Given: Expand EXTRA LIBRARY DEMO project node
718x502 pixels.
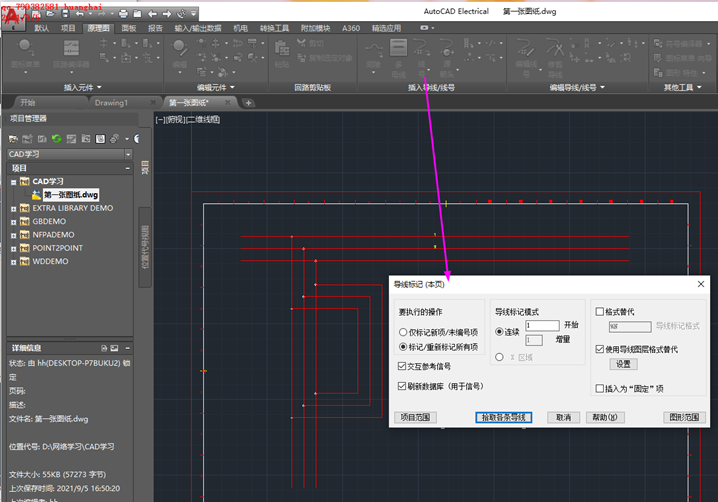Looking at the screenshot, I should (13, 209).
